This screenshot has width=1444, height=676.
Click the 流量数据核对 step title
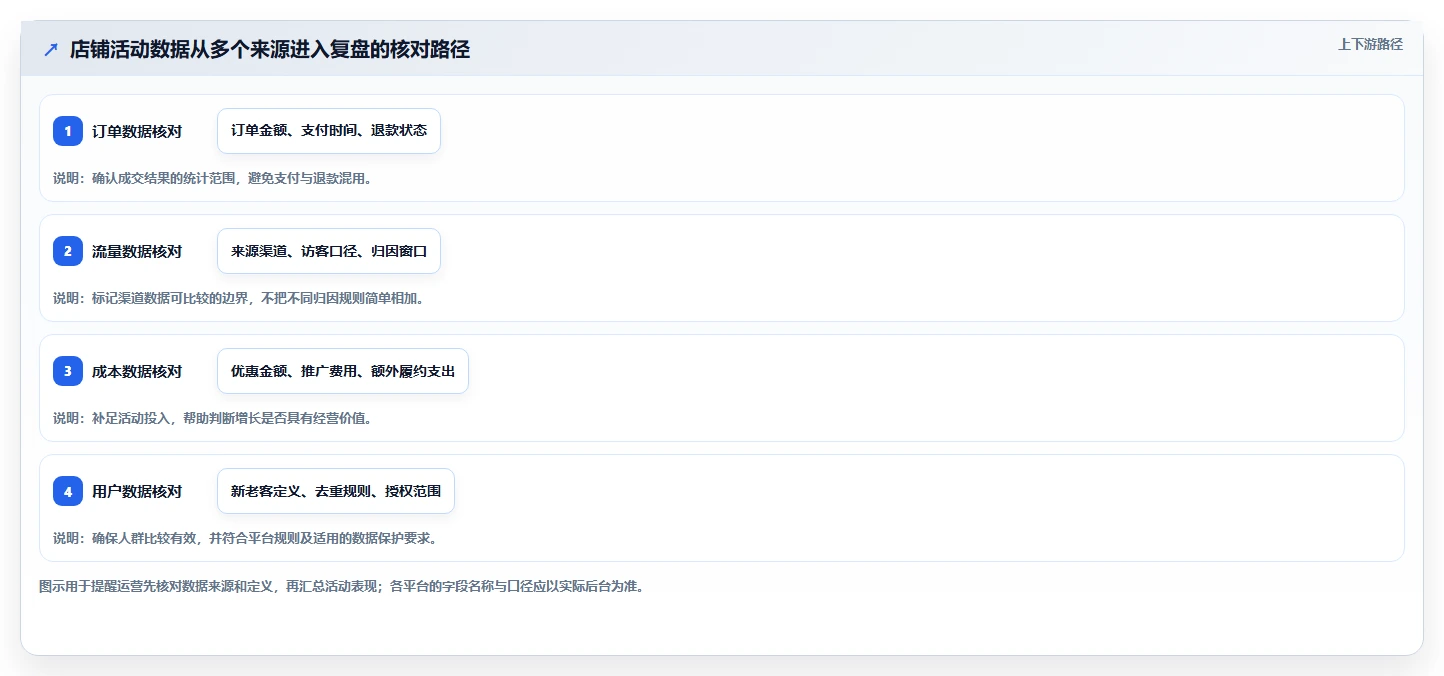click(137, 251)
